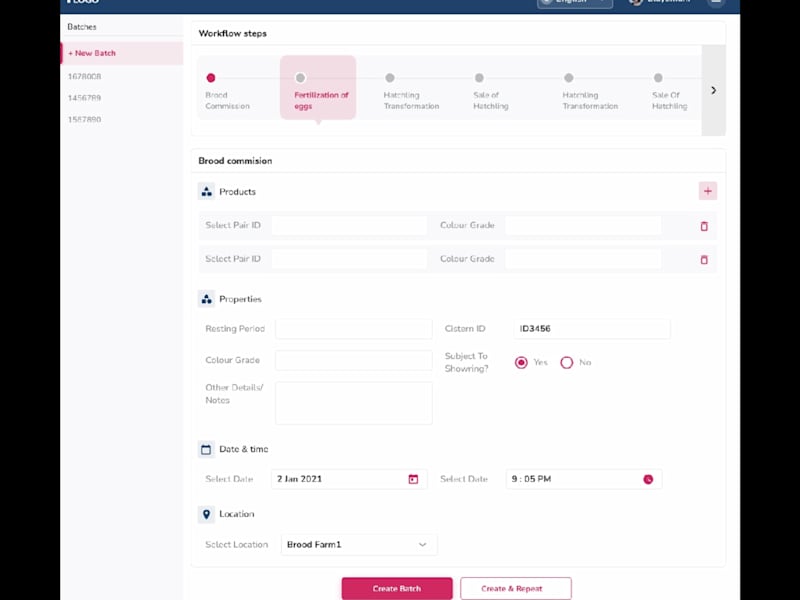Image resolution: width=800 pixels, height=600 pixels.
Task: Select Yes for Subject To Showring
Action: coord(522,362)
